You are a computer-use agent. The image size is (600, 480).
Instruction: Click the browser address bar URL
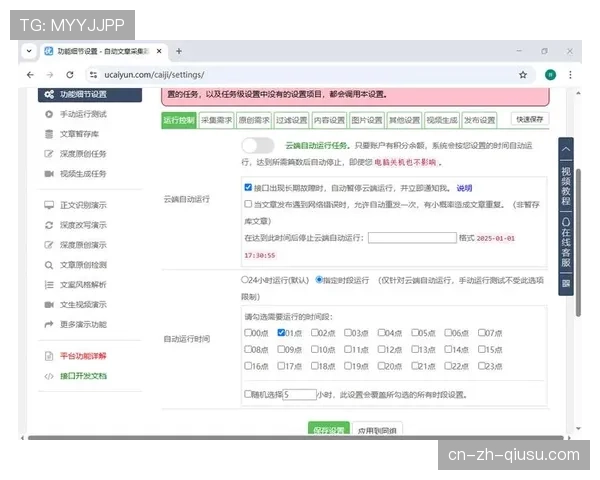point(154,75)
